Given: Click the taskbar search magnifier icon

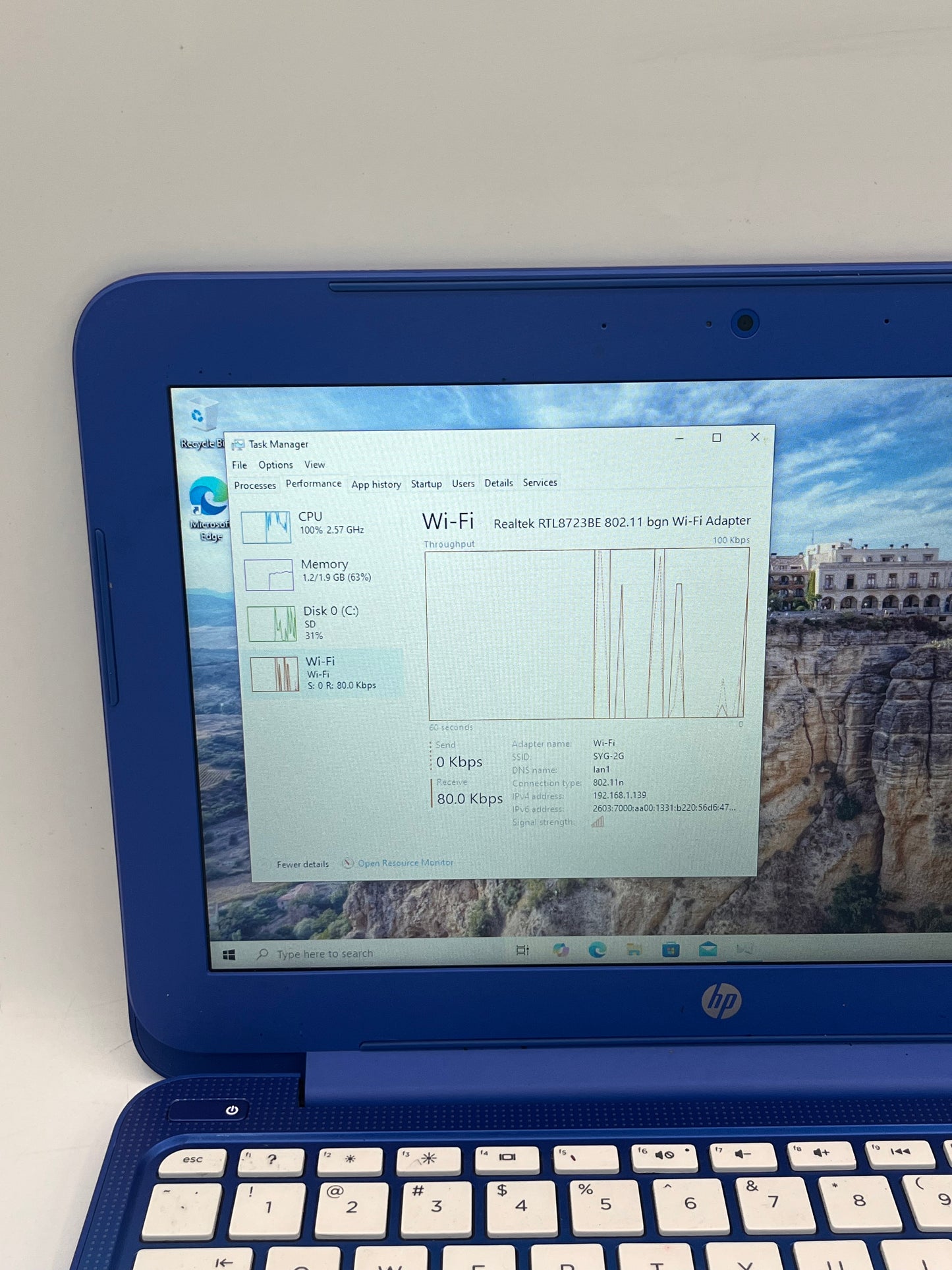Looking at the screenshot, I should (x=263, y=954).
